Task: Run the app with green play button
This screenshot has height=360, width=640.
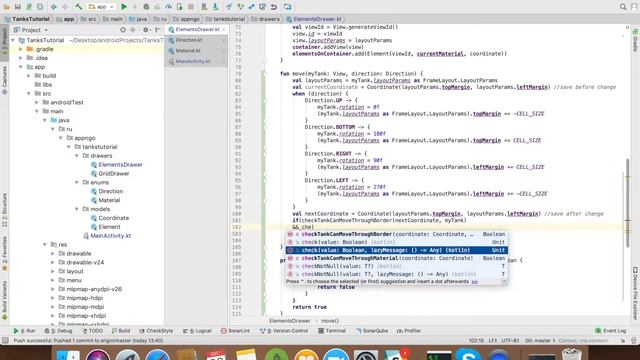Action: pos(124,7)
